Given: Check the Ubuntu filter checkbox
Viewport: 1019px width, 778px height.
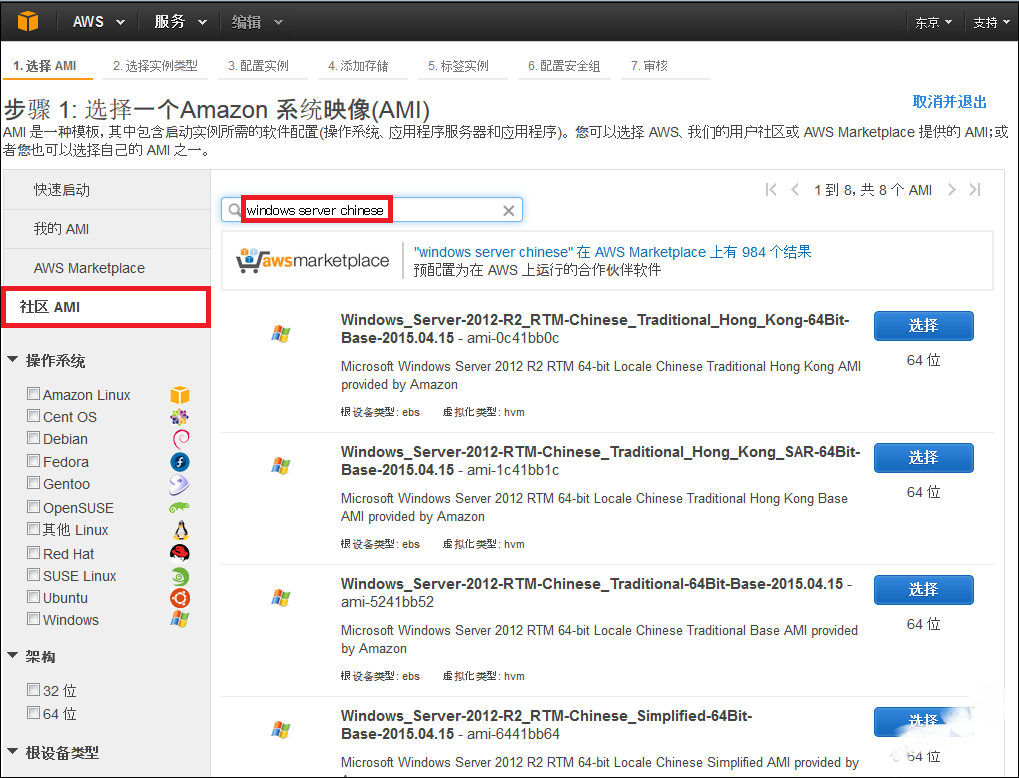Looking at the screenshot, I should pyautogui.click(x=33, y=596).
